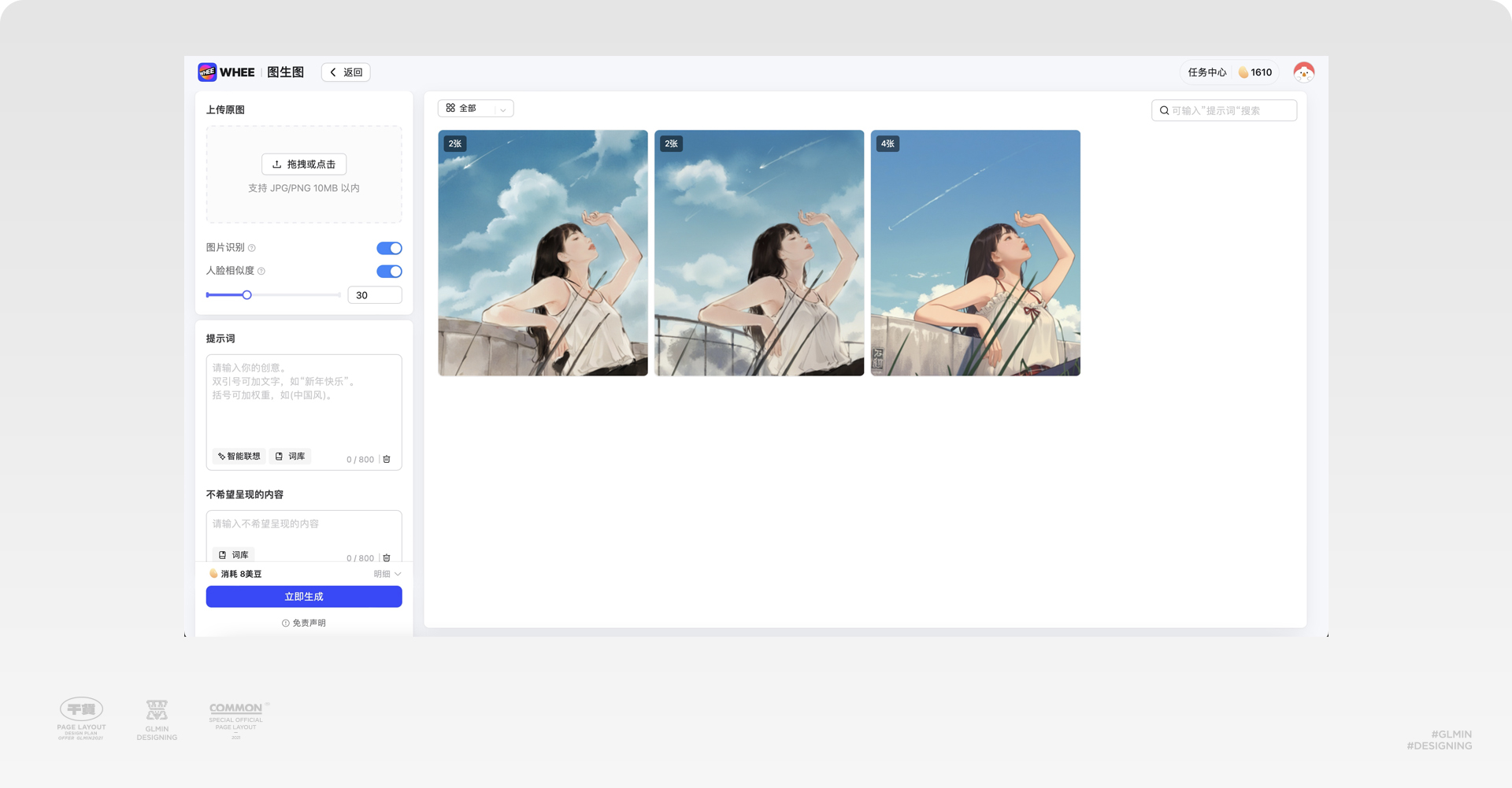Toggle the 人脸相似度 switch

pyautogui.click(x=389, y=272)
